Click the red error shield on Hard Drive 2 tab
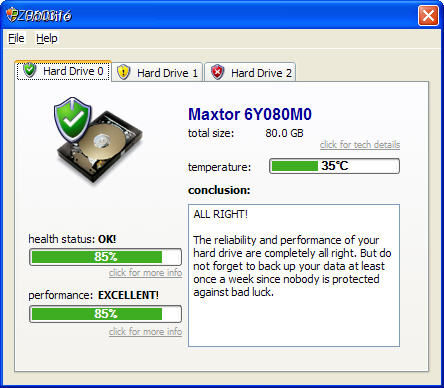 pos(217,72)
